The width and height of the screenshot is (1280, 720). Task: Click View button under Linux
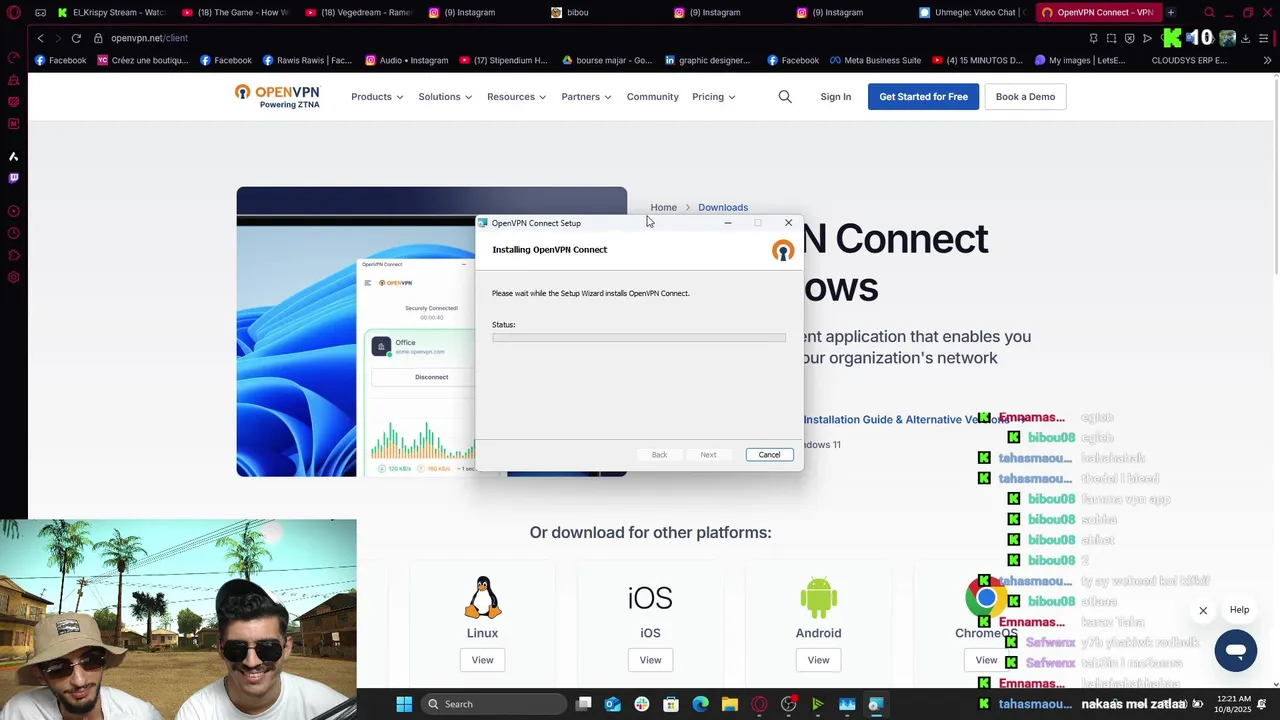click(482, 660)
